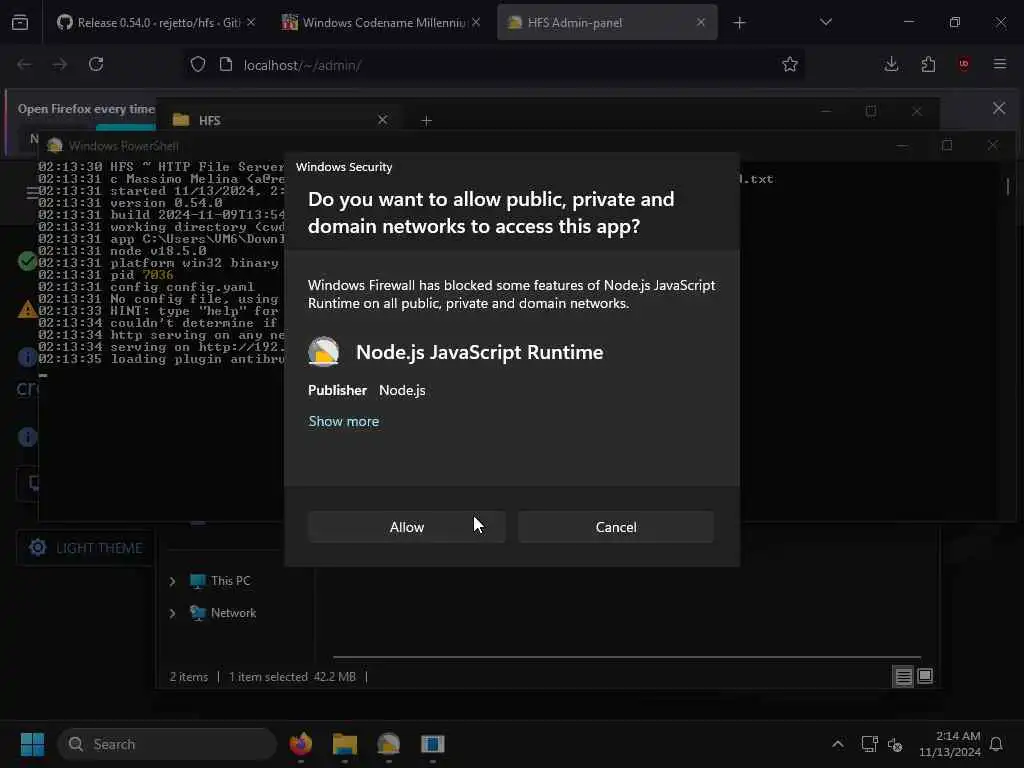This screenshot has height=768, width=1024.
Task: Toggle the LIGHT THEME button in HFS admin
Action: 86,547
